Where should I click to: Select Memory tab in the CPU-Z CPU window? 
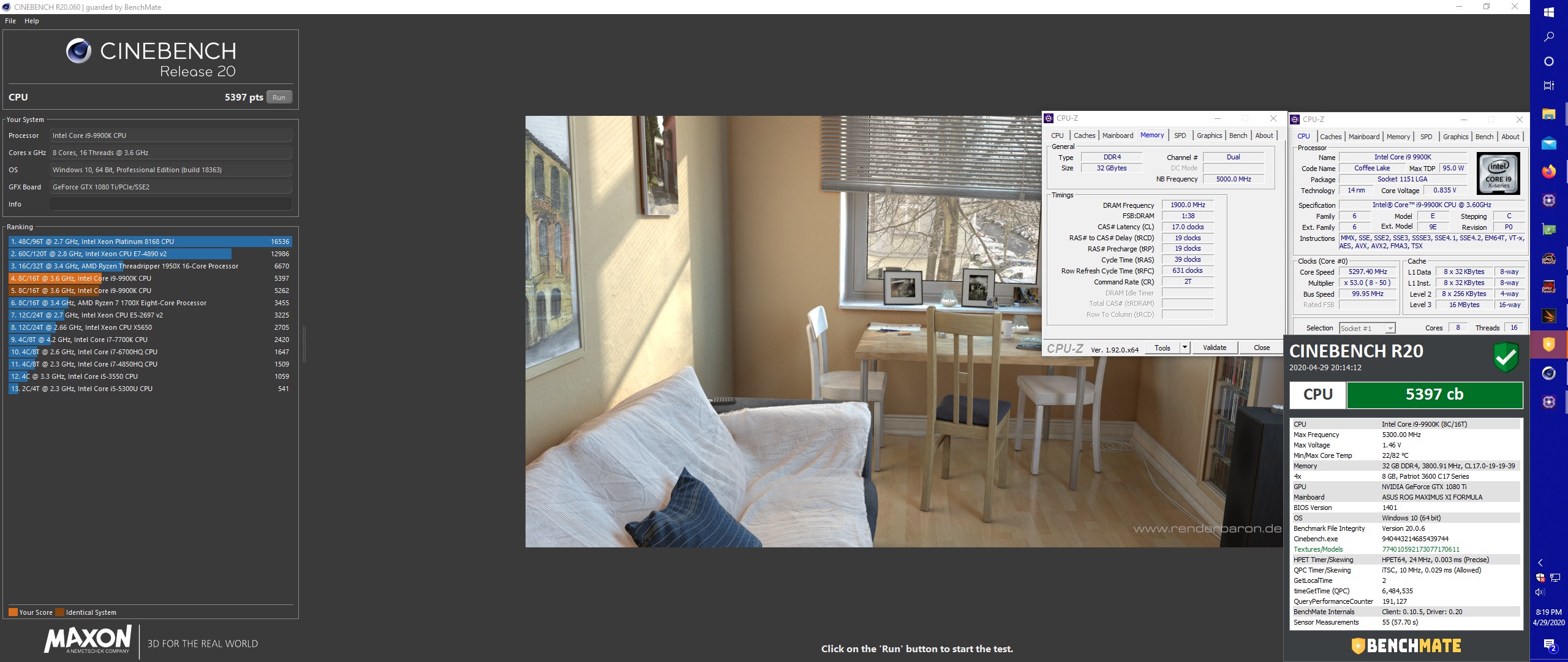[x=1398, y=137]
